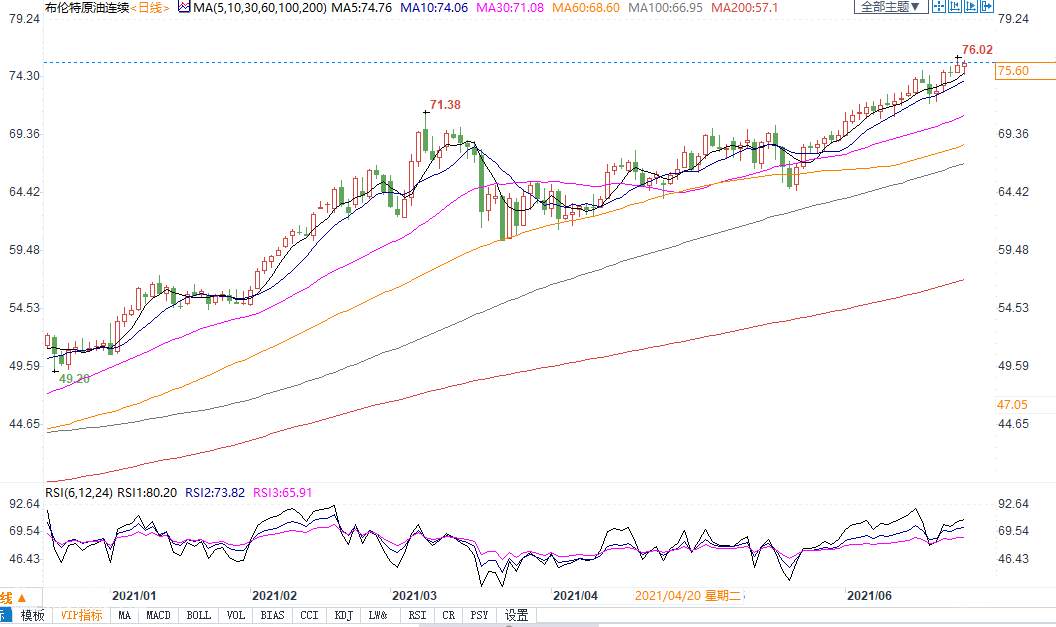Open the 日线 period selector

[x=152, y=7]
